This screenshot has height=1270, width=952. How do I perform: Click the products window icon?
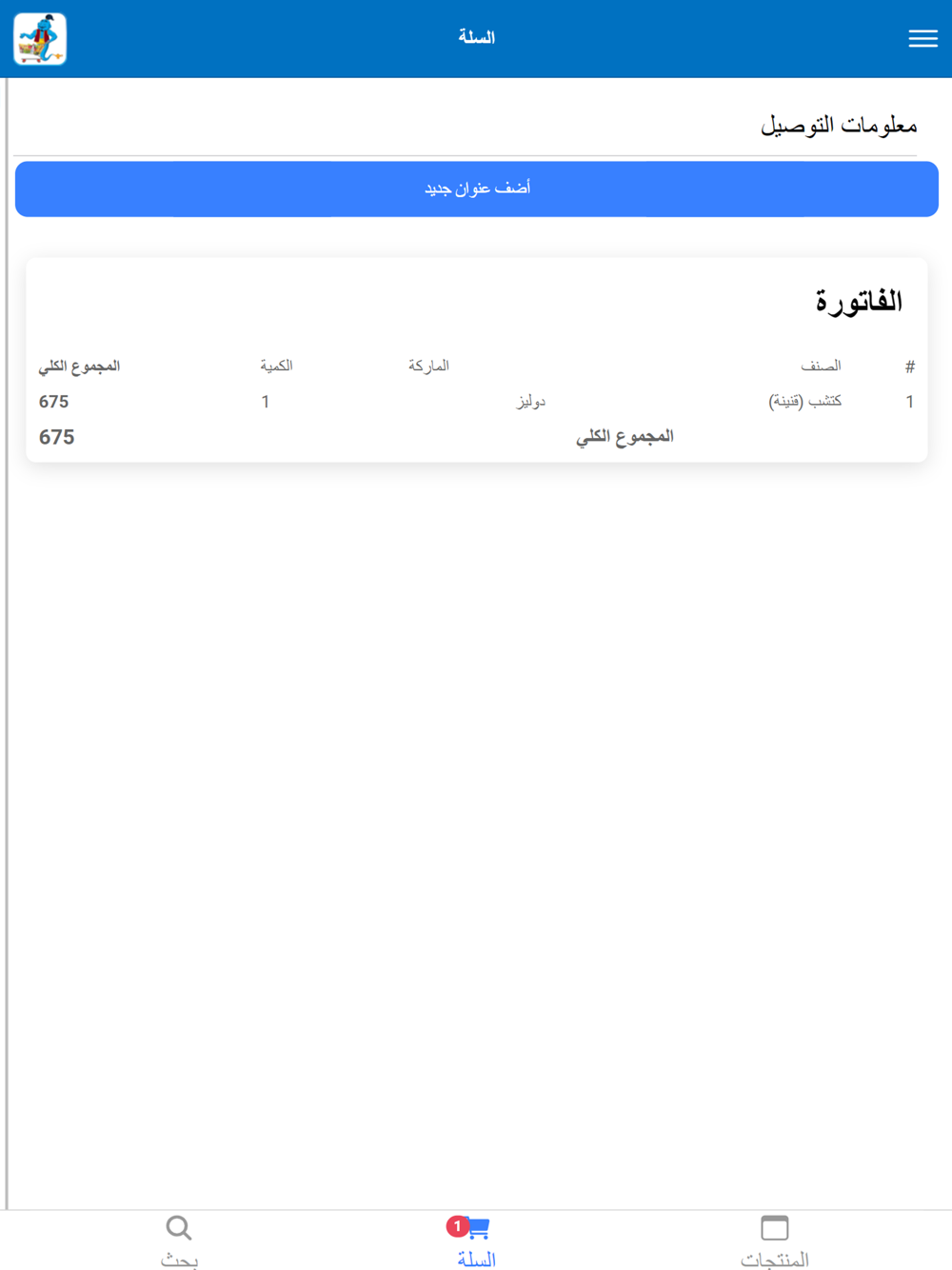pos(775,1228)
